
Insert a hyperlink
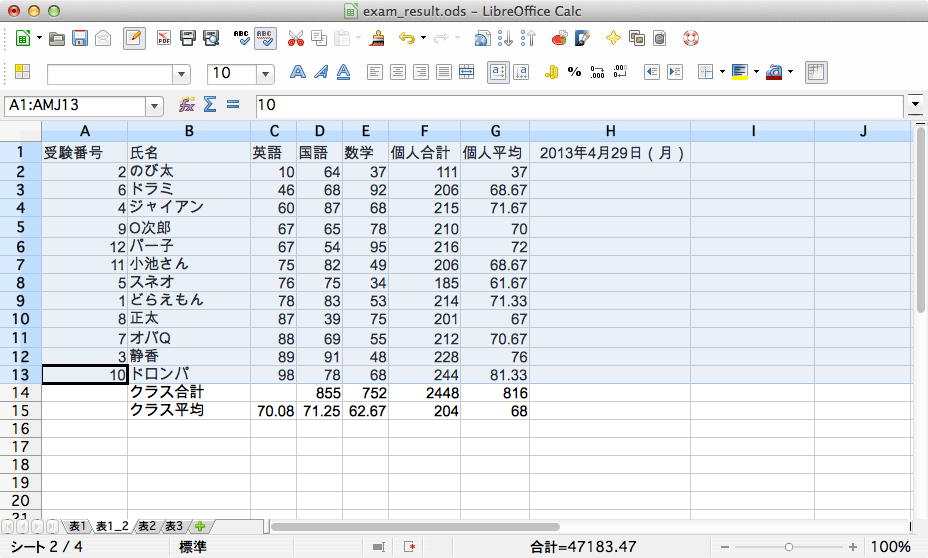coord(482,39)
